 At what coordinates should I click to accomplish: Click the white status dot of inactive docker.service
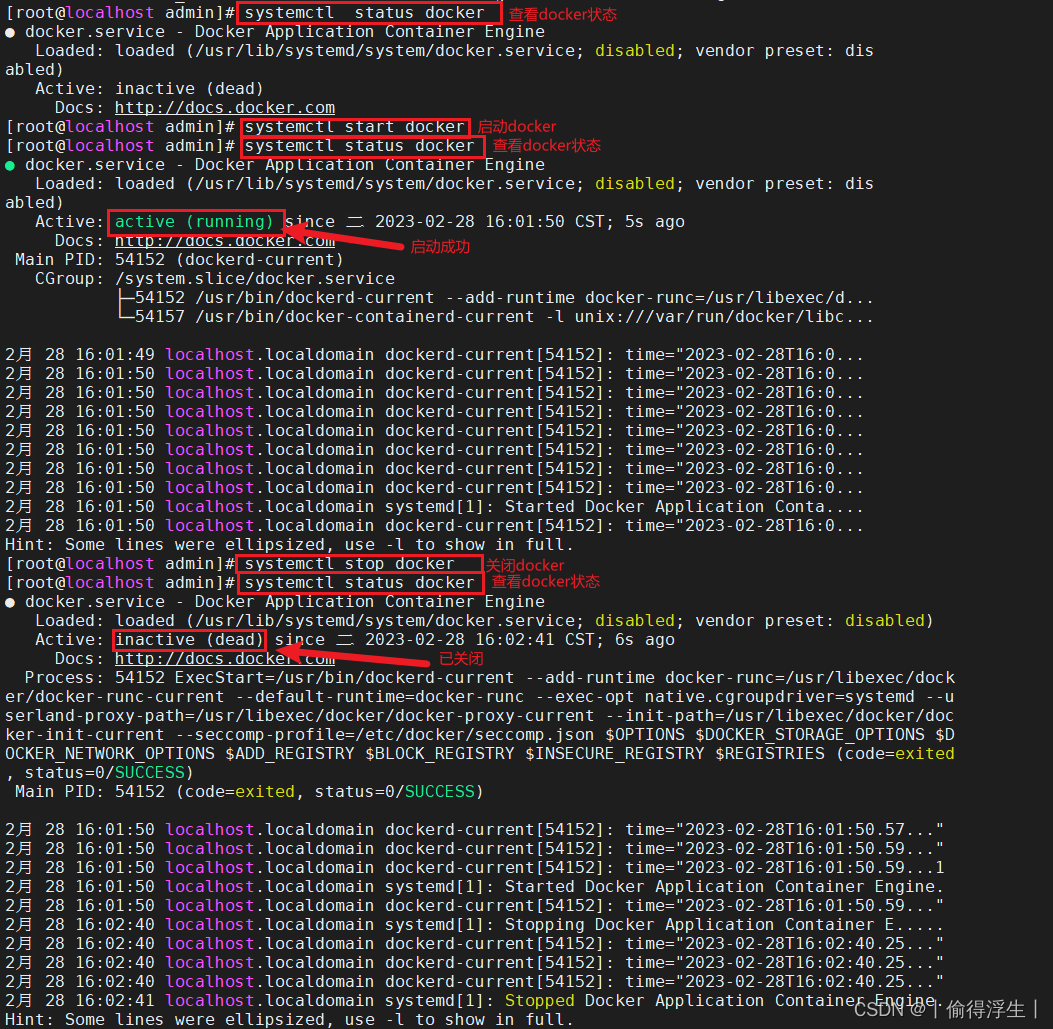[10, 31]
